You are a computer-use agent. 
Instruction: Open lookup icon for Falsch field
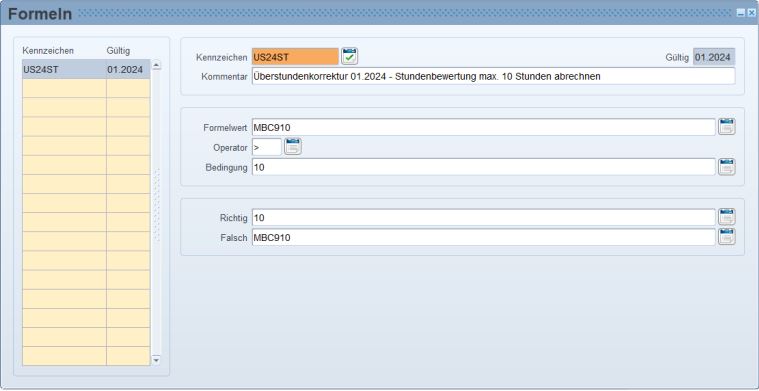click(727, 237)
